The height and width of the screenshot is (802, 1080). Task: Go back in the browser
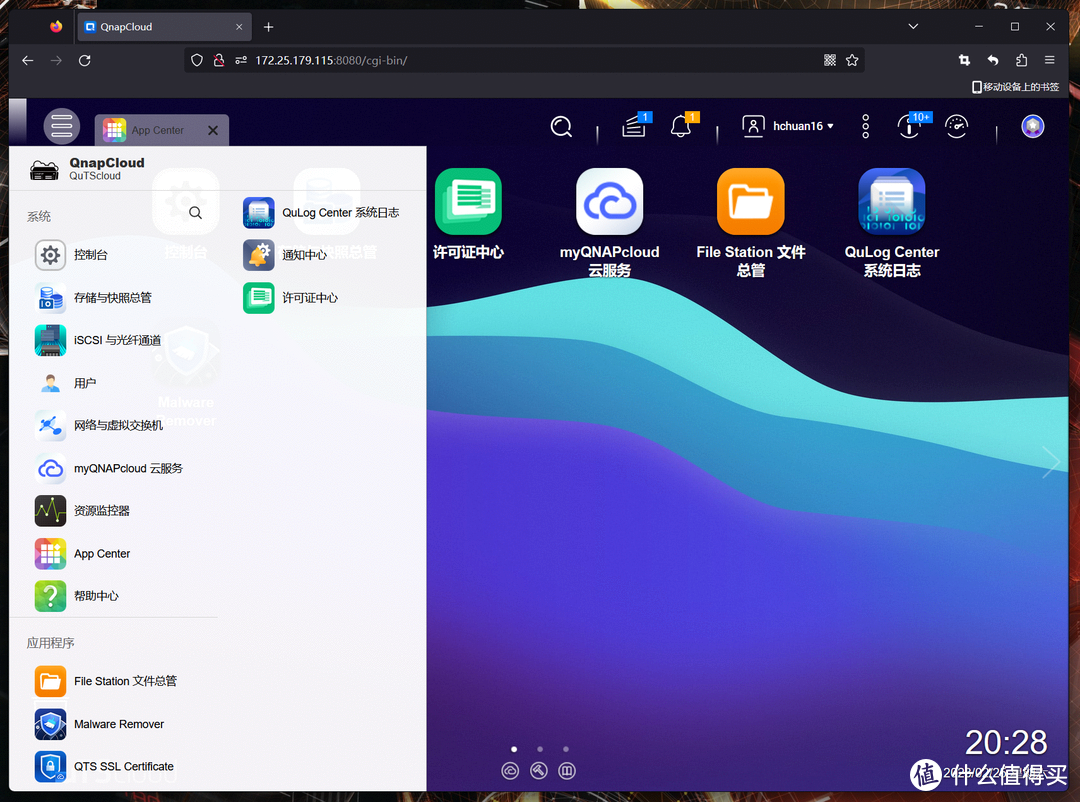28,61
